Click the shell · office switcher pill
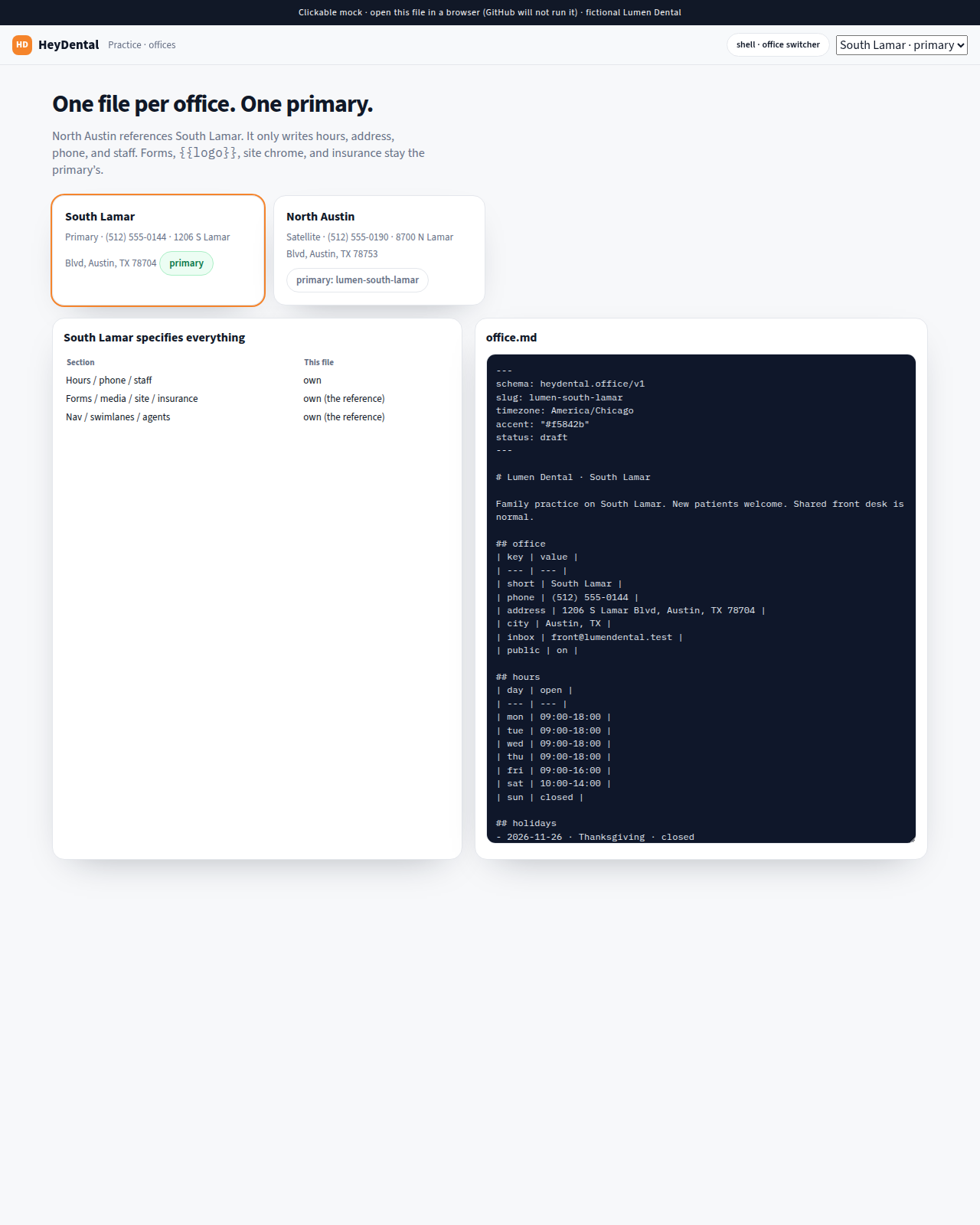This screenshot has width=980, height=1225. click(778, 44)
